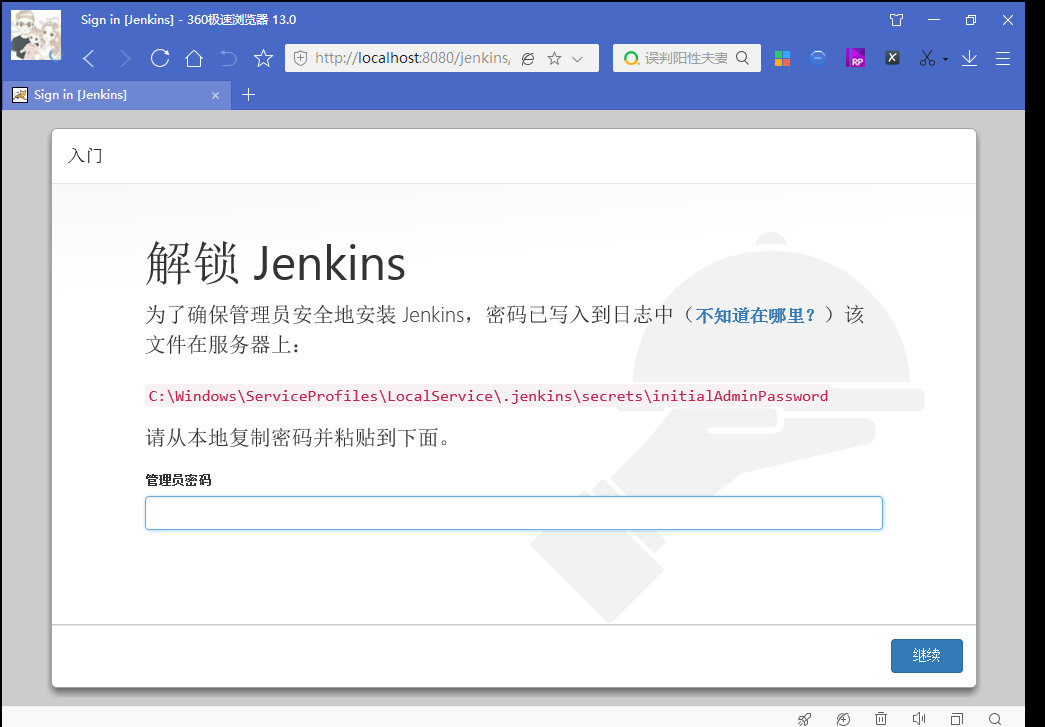This screenshot has width=1045, height=727.
Task: Click the star inside the address bar
Action: (554, 59)
